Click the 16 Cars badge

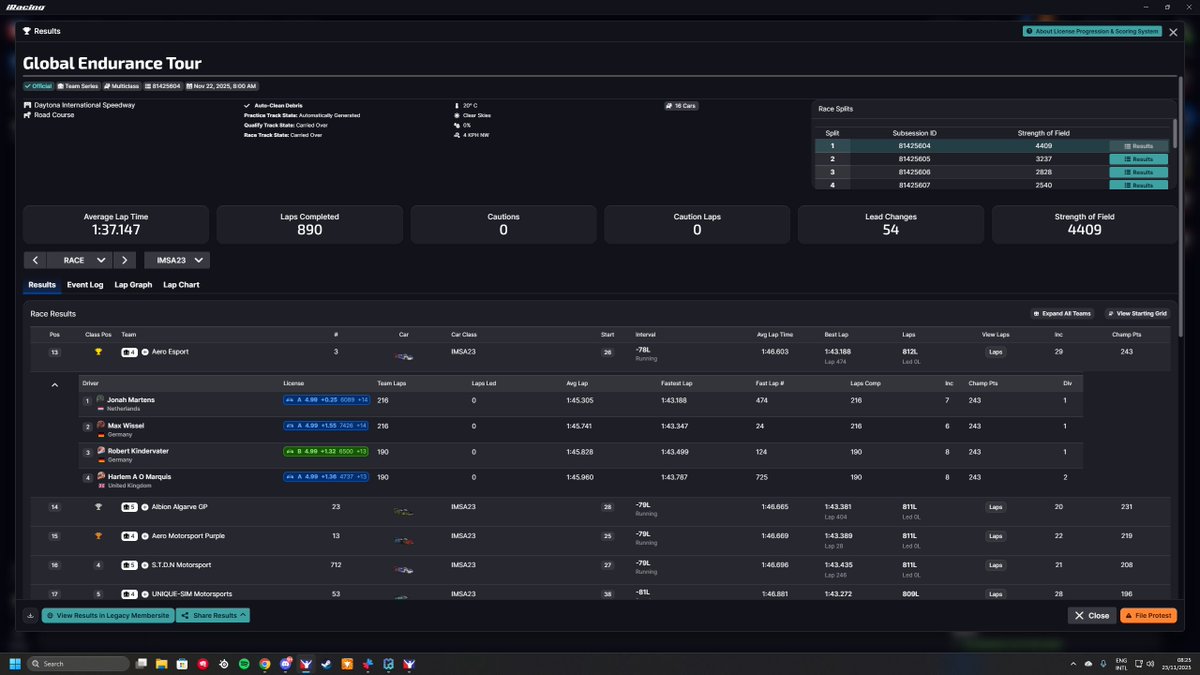(681, 105)
